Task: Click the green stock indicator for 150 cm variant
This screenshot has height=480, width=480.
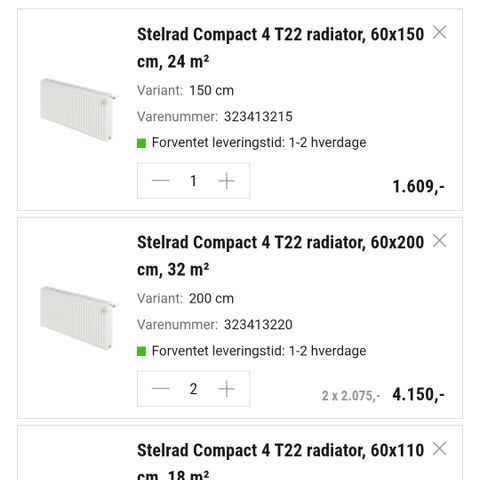Action: click(x=141, y=143)
